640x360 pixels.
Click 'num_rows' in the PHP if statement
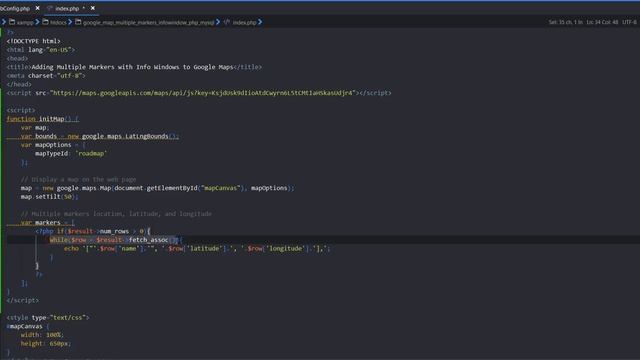[x=114, y=231]
